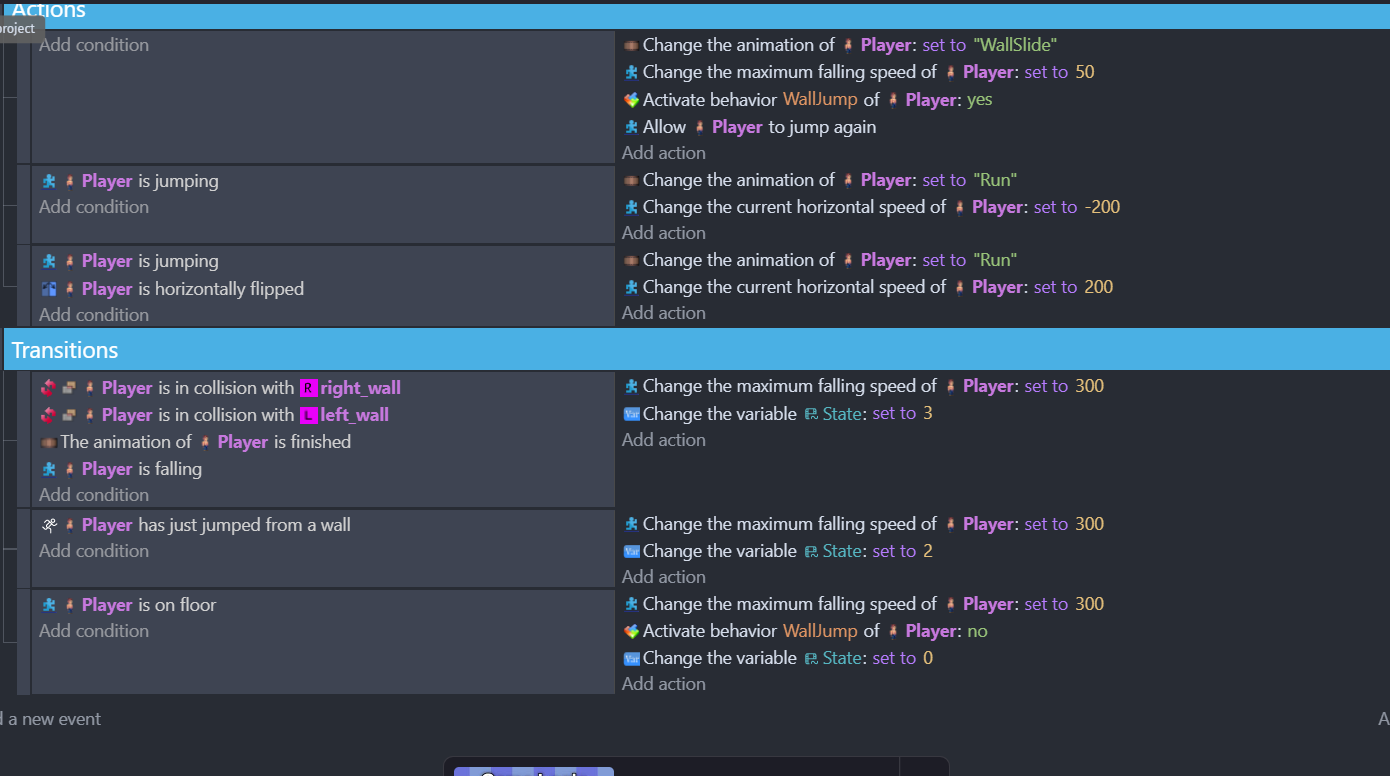
Task: Click the platformer icon beside 'Player is falling'
Action: pyautogui.click(x=49, y=469)
